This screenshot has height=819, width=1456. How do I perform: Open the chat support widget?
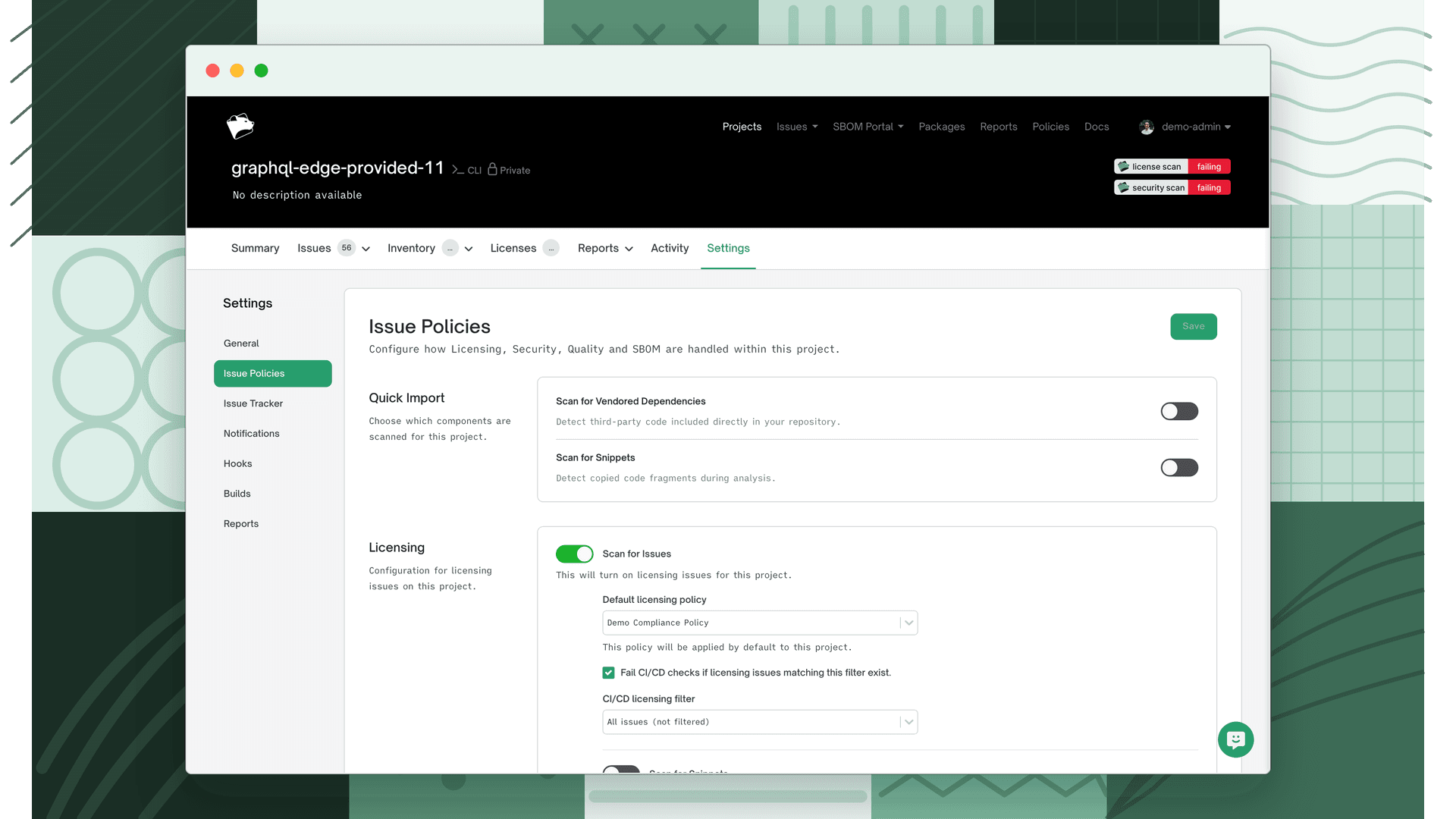[1235, 739]
